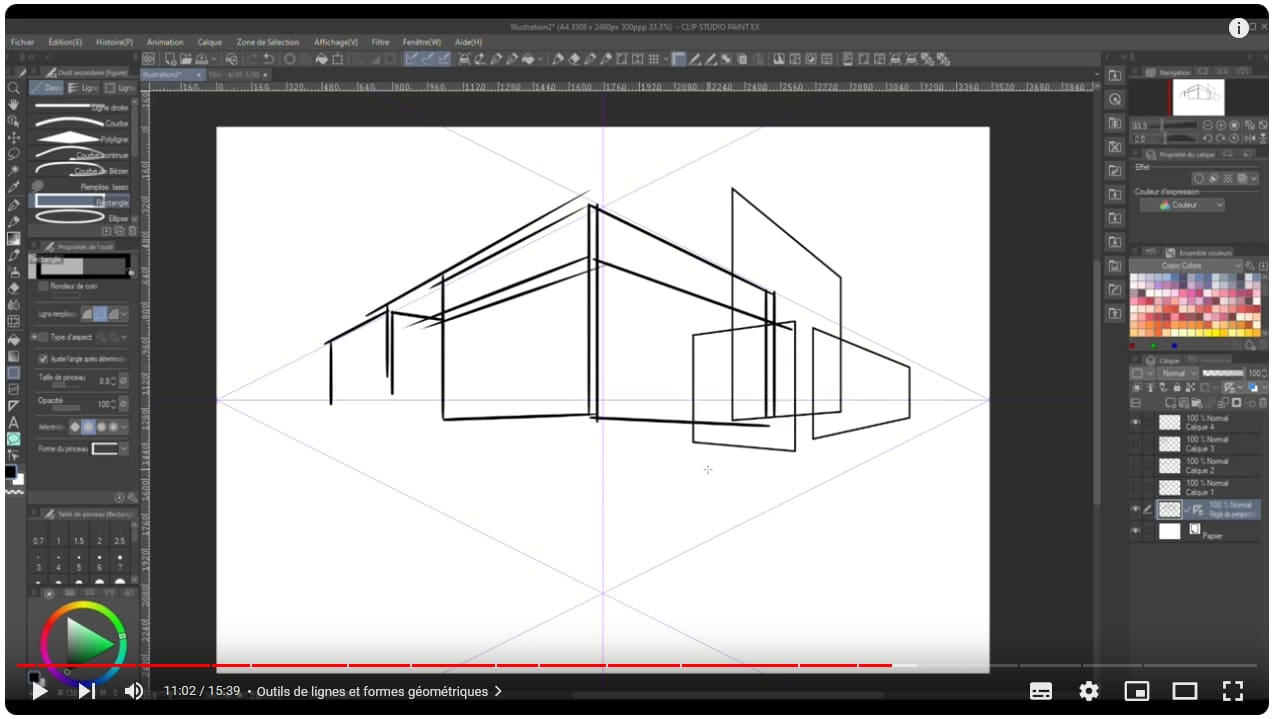The height and width of the screenshot is (719, 1274).
Task: Toggle visibility of Calque 3 layer
Action: point(1135,444)
